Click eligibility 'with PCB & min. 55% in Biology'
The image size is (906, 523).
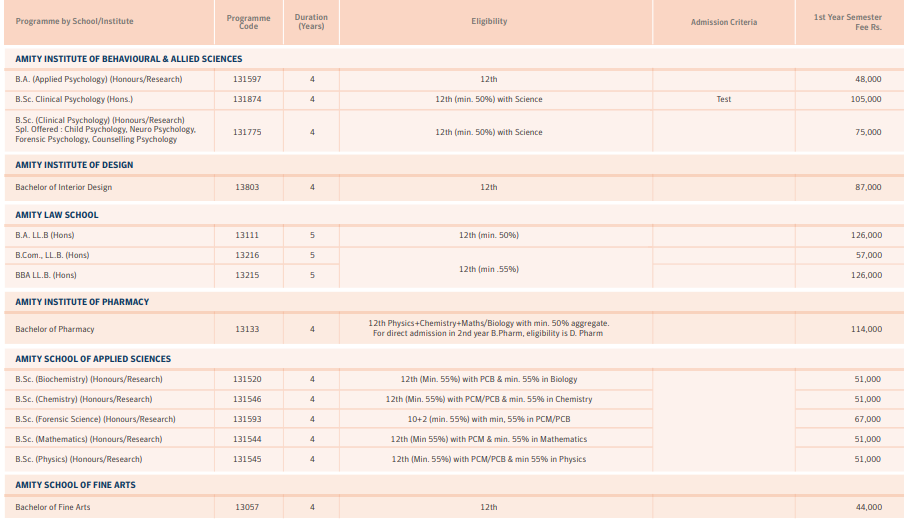click(520, 380)
